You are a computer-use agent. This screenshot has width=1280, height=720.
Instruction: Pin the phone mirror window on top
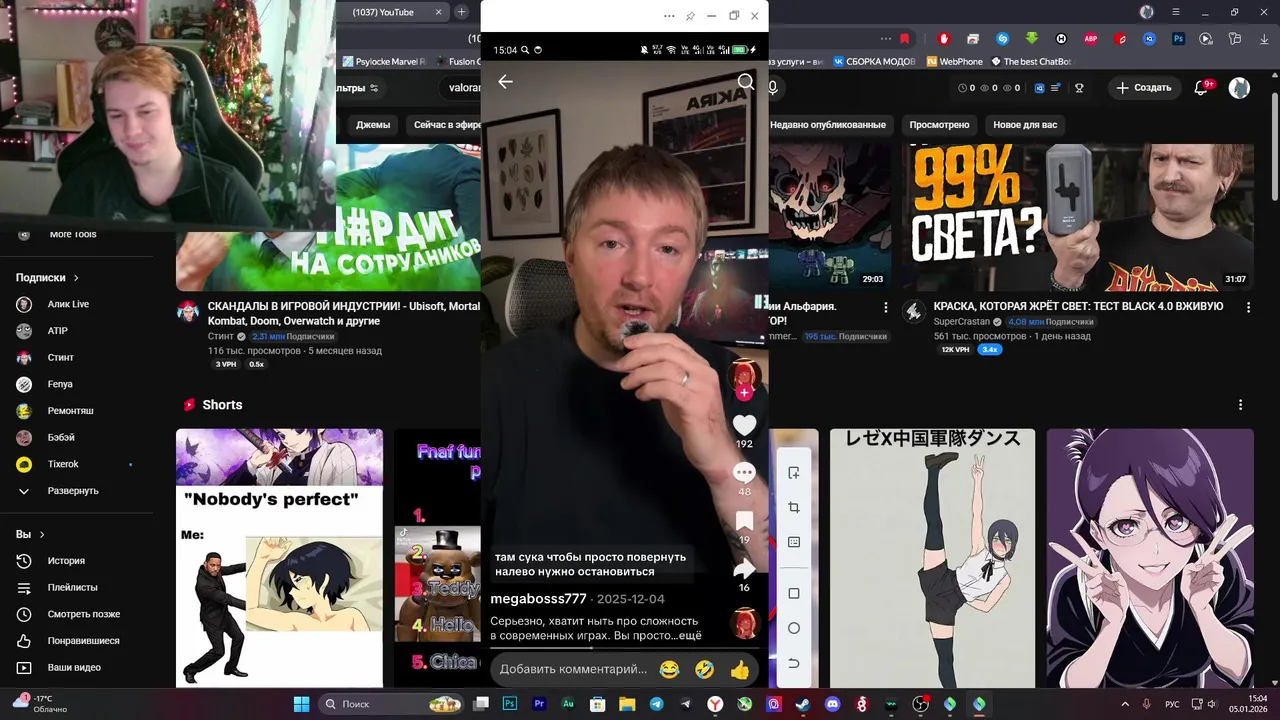click(x=690, y=16)
